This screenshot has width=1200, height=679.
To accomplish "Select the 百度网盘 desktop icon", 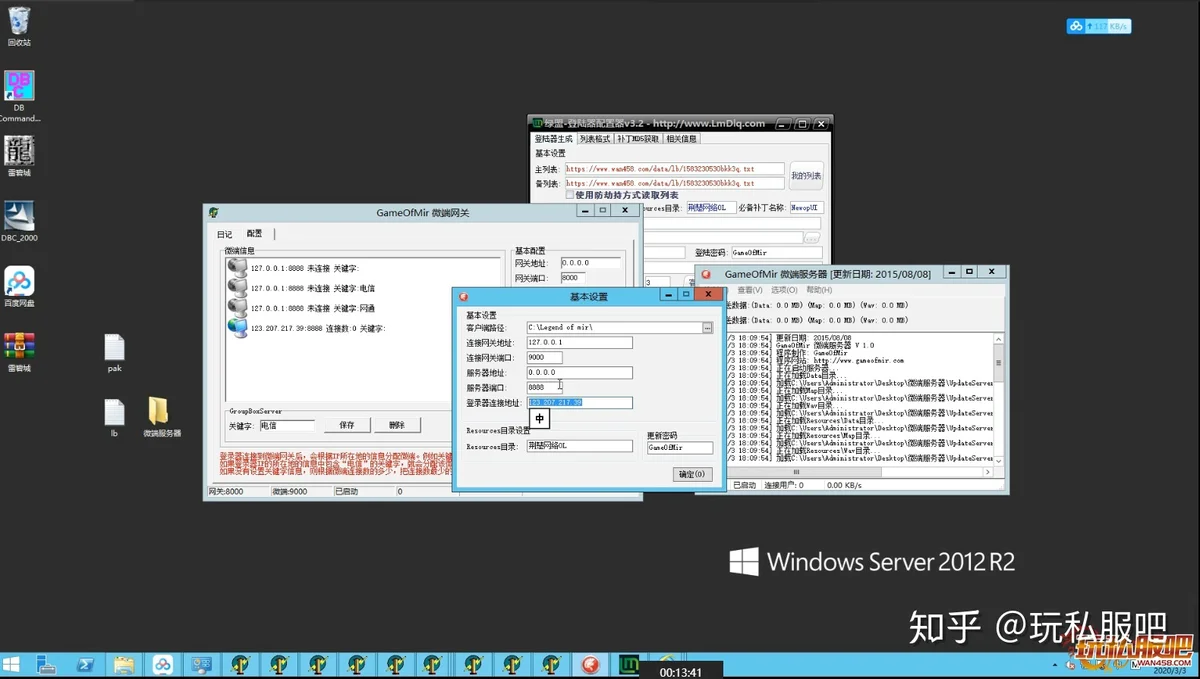I will (x=19, y=287).
